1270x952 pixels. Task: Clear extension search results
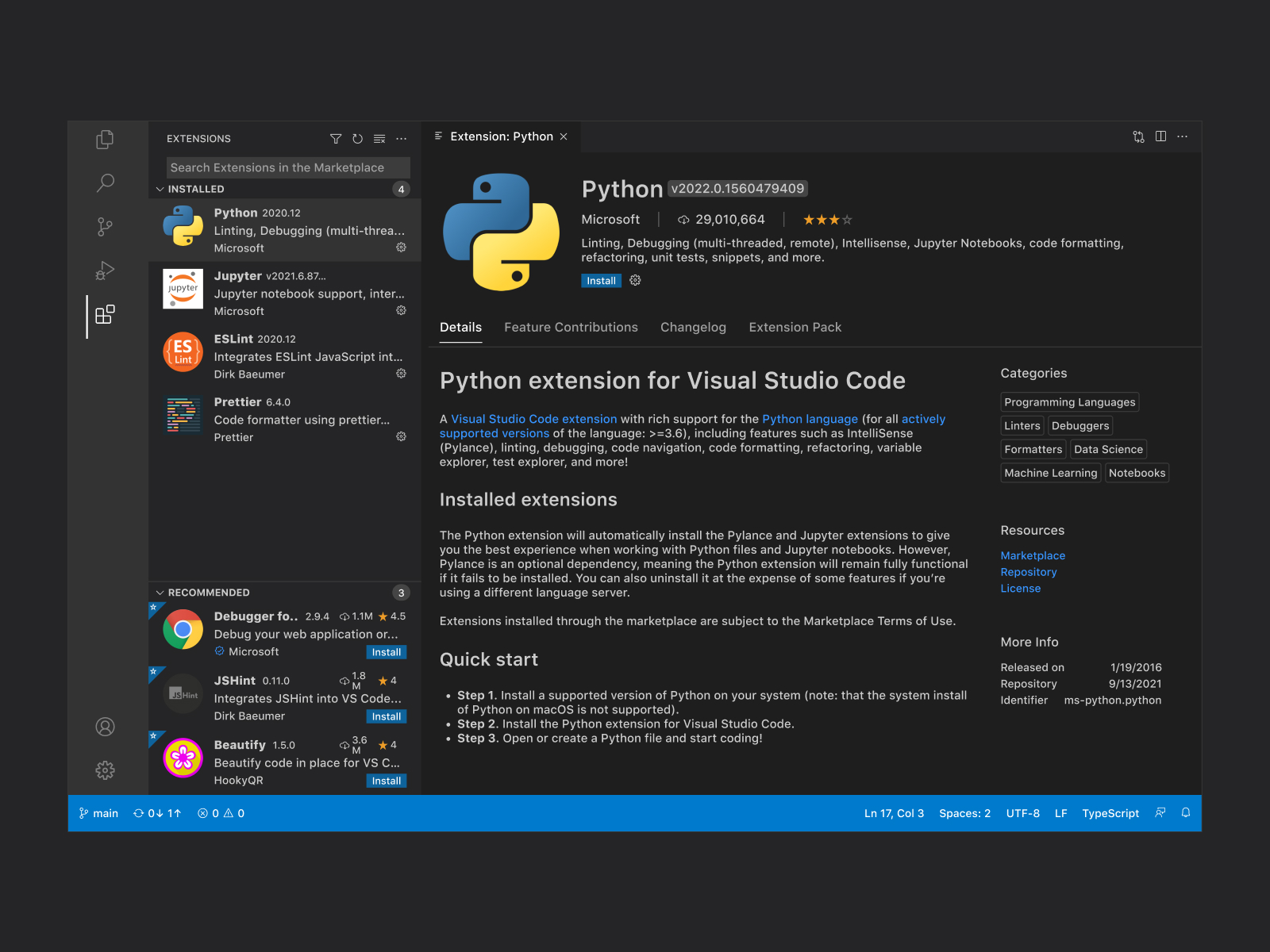coord(379,138)
